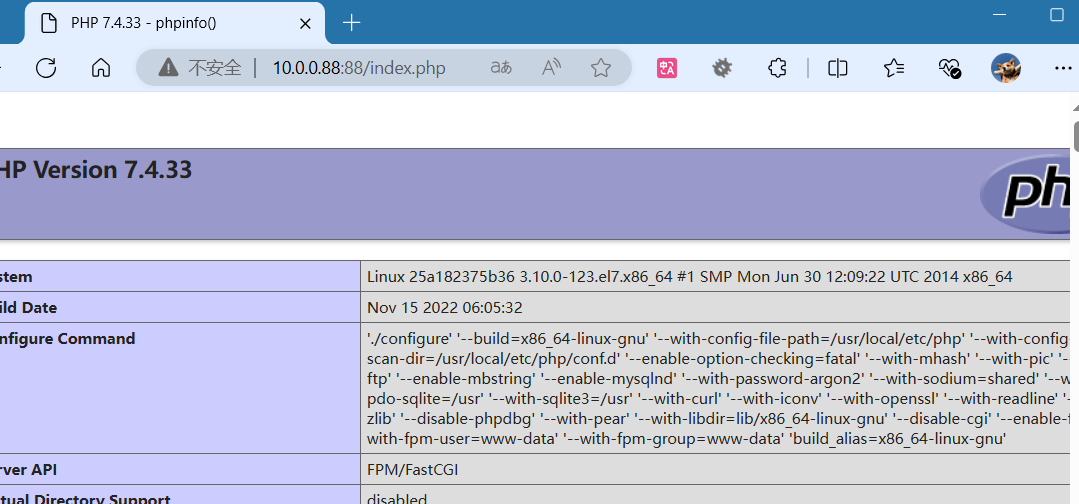The image size is (1079, 504).
Task: Go to the browser home page
Action: [x=100, y=68]
